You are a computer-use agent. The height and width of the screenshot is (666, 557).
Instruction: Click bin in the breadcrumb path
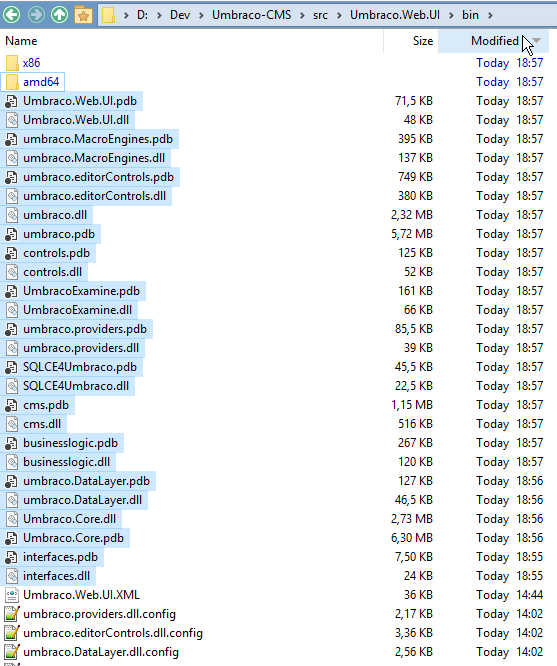click(x=470, y=15)
